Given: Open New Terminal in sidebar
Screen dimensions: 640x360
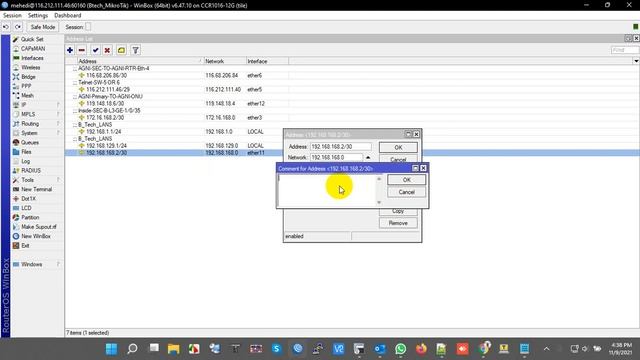Looking at the screenshot, I should click(x=36, y=189).
